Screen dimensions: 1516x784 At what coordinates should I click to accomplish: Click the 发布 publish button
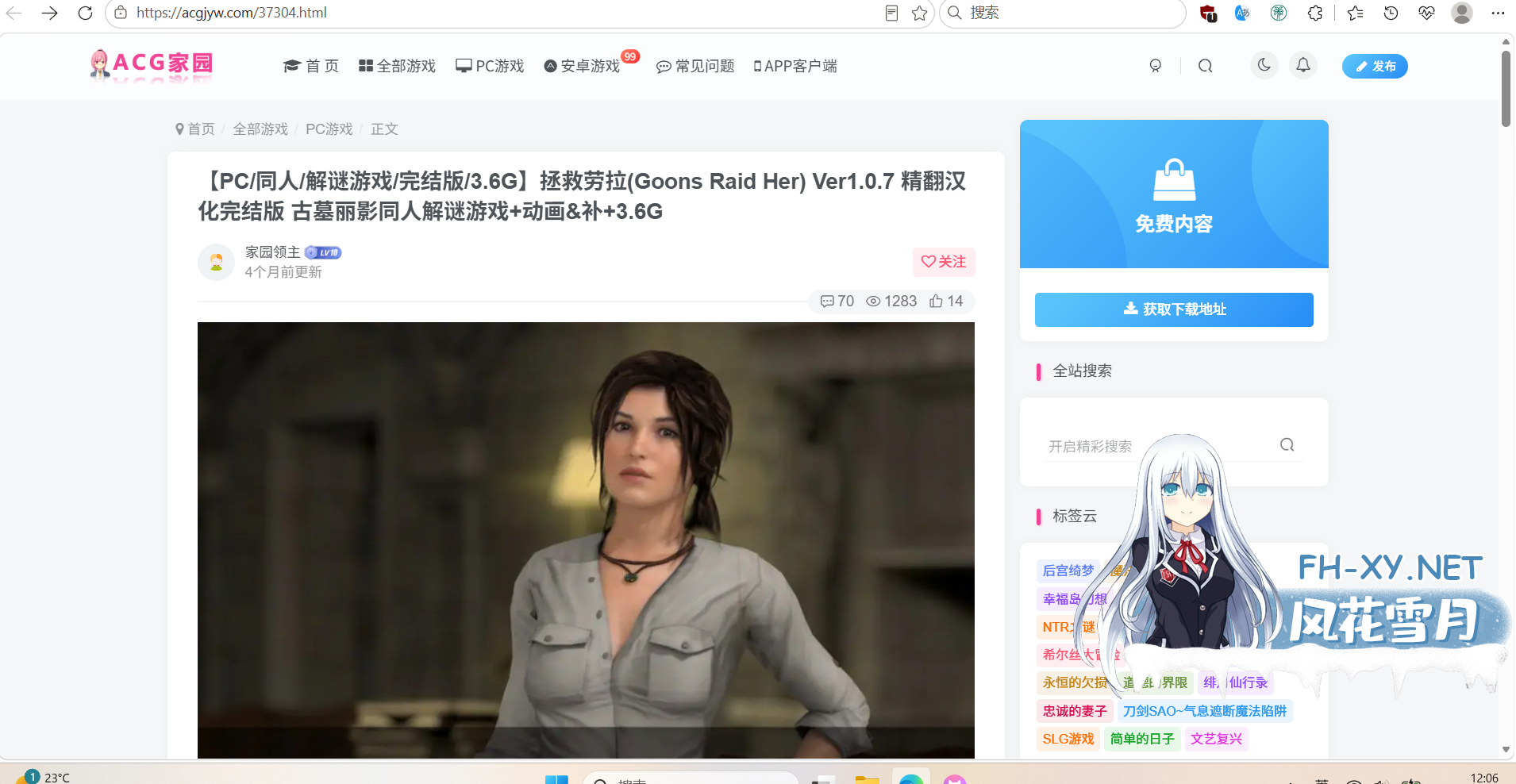[1375, 66]
